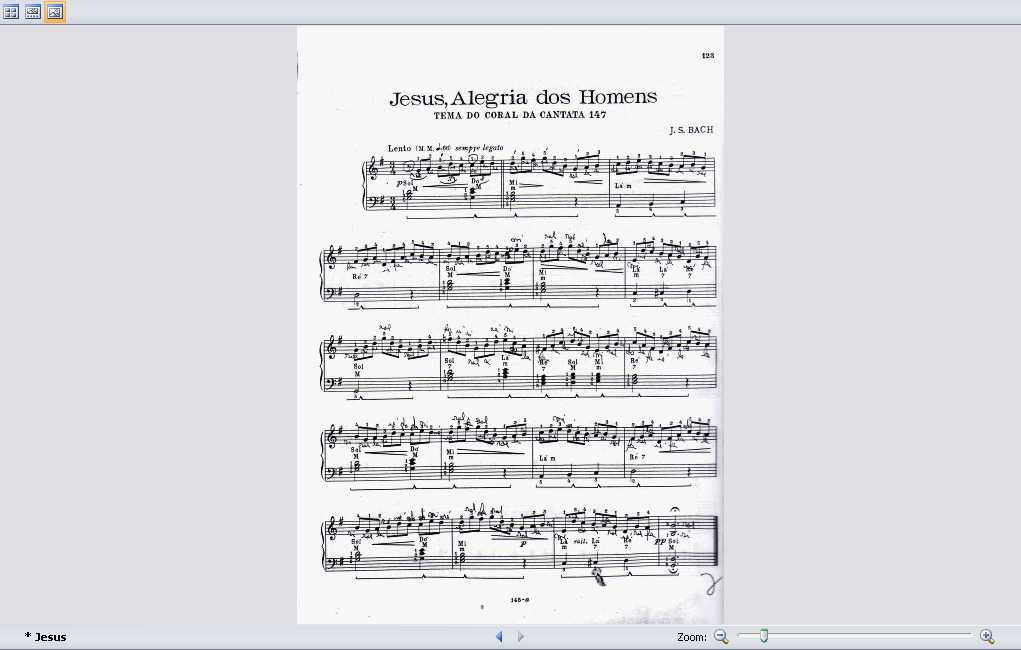This screenshot has height=650, width=1021.
Task: Click the "* Jesus" file name label
Action: (45, 637)
